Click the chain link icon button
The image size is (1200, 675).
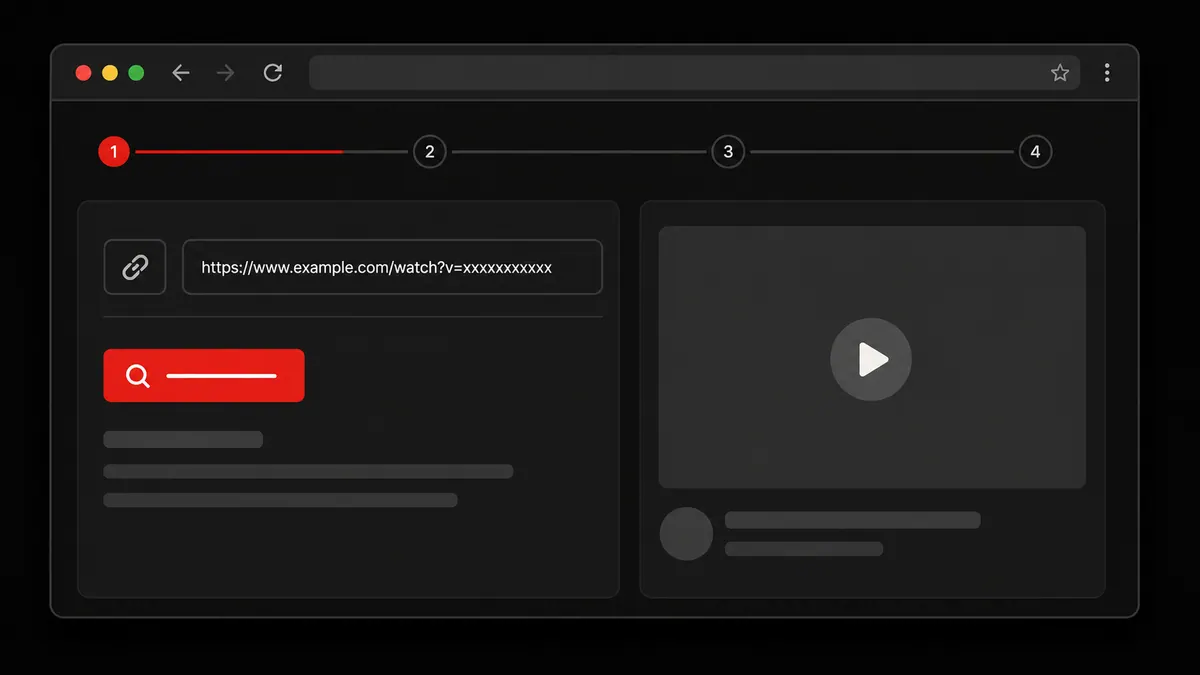point(135,267)
